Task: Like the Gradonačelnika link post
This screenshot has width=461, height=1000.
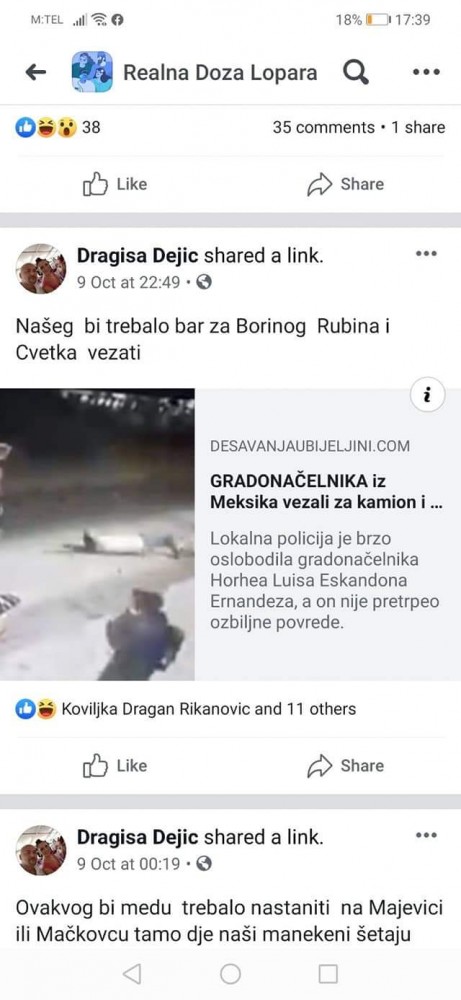Action: [x=115, y=766]
